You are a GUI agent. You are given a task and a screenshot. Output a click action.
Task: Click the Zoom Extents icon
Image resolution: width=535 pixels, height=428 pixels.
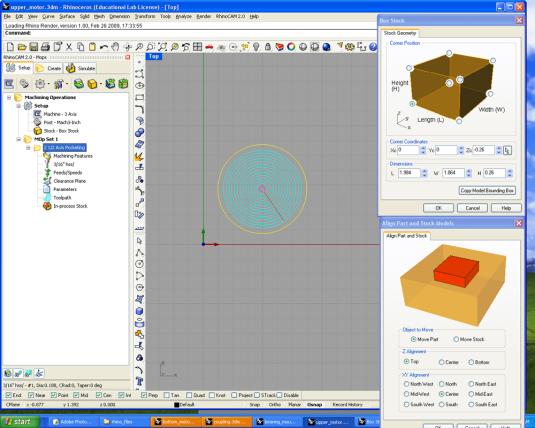[162, 47]
